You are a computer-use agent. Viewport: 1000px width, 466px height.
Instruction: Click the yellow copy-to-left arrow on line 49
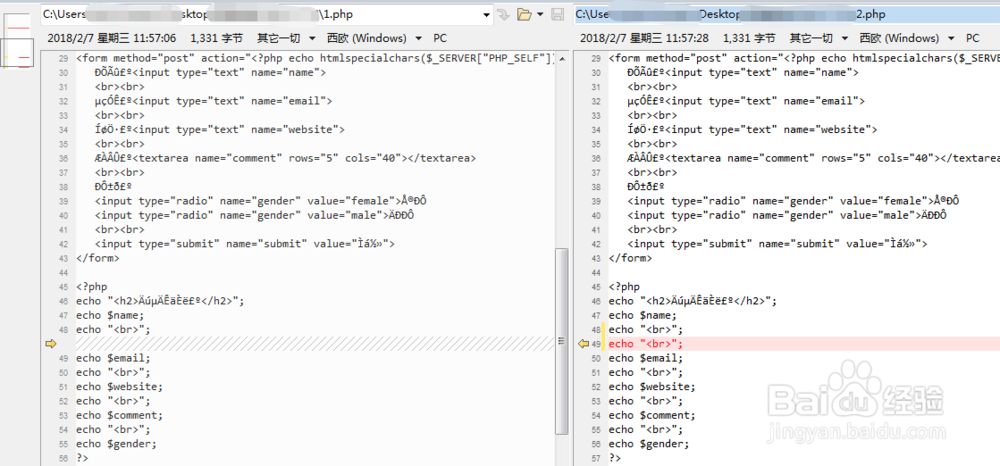coord(583,344)
